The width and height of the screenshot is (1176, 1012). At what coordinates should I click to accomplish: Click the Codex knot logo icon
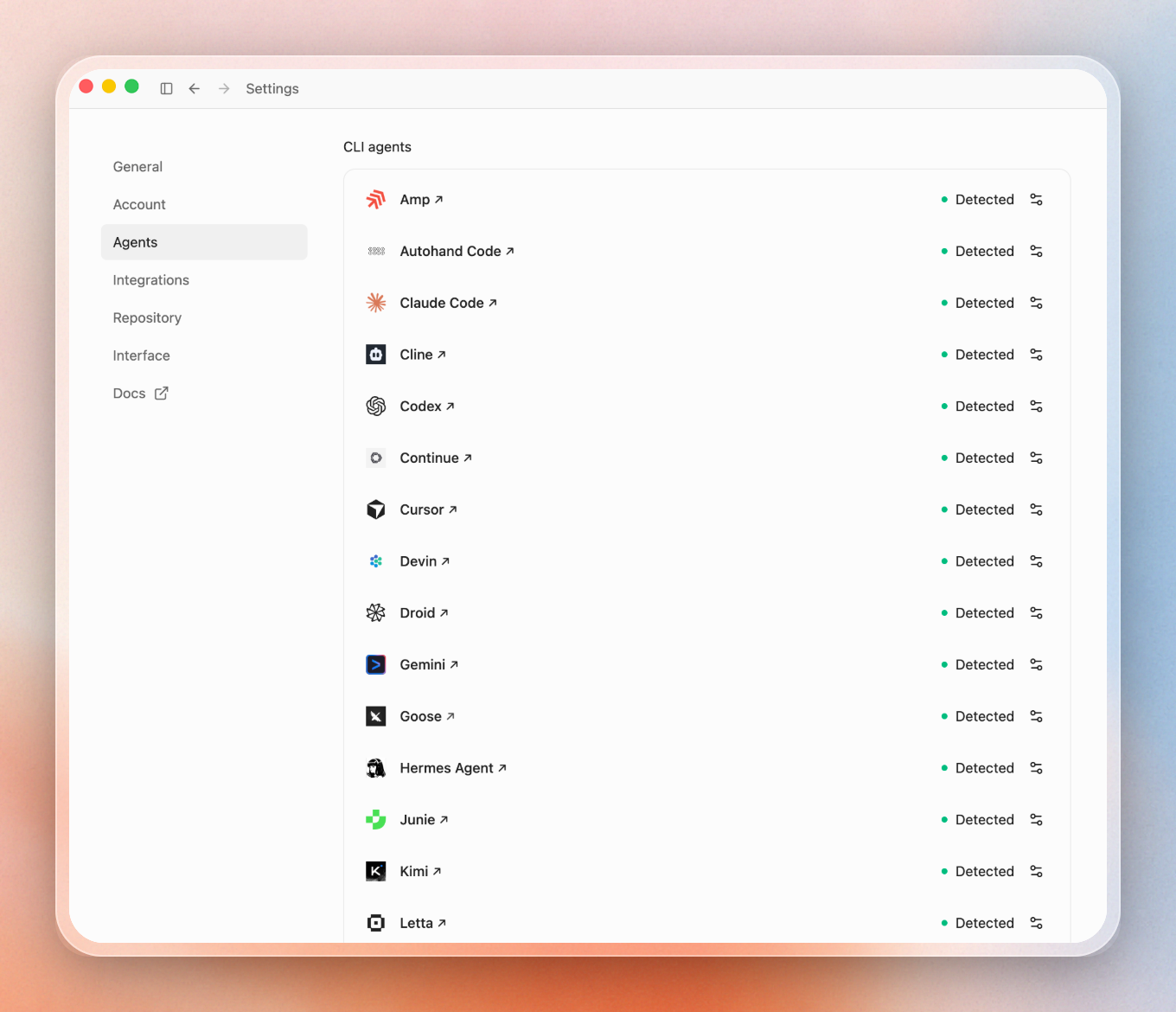point(376,407)
